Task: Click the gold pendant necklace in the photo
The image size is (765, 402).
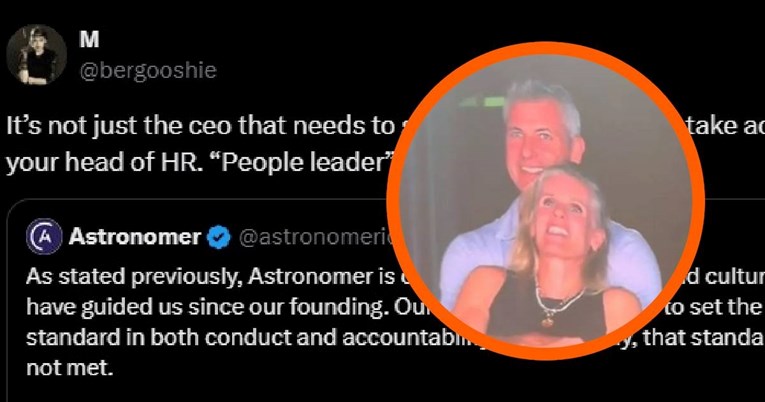Action: 548,322
